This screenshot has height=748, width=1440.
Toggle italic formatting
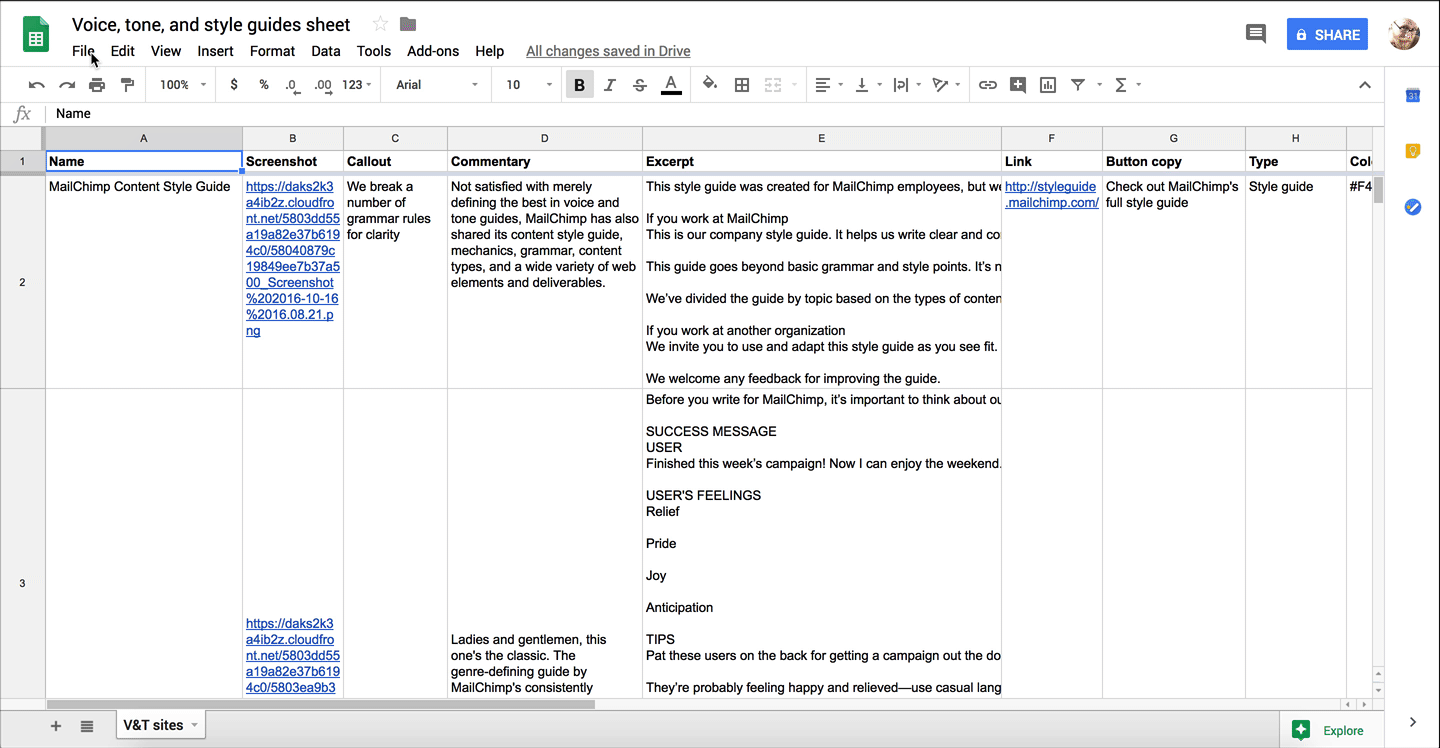click(x=610, y=85)
